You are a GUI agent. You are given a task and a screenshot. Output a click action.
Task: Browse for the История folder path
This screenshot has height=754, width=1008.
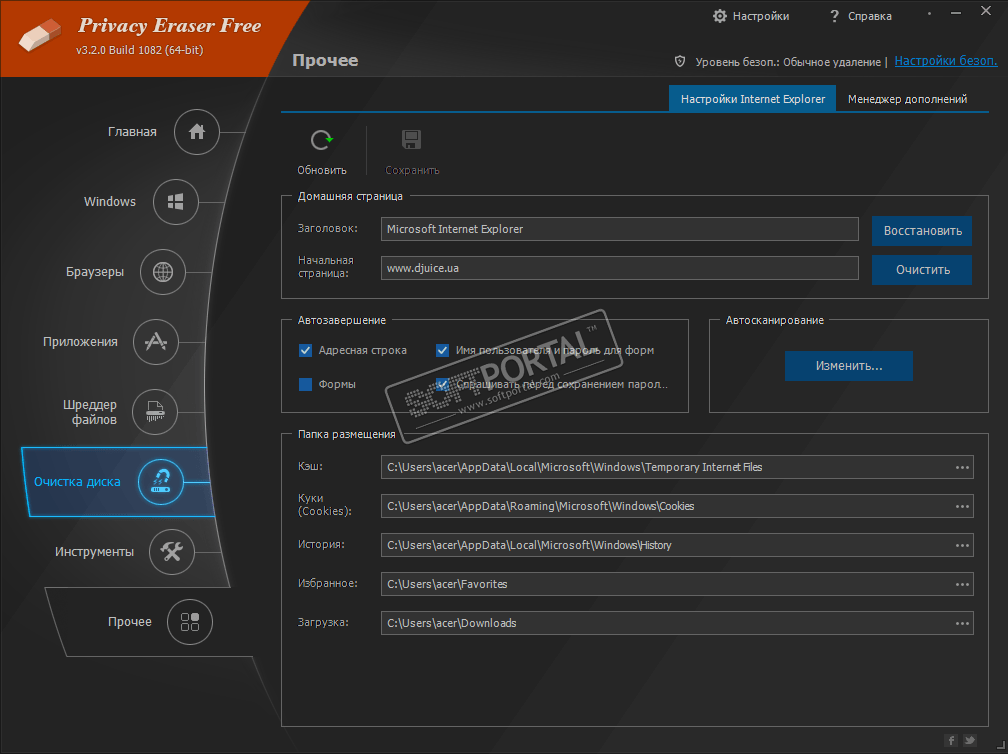[962, 545]
